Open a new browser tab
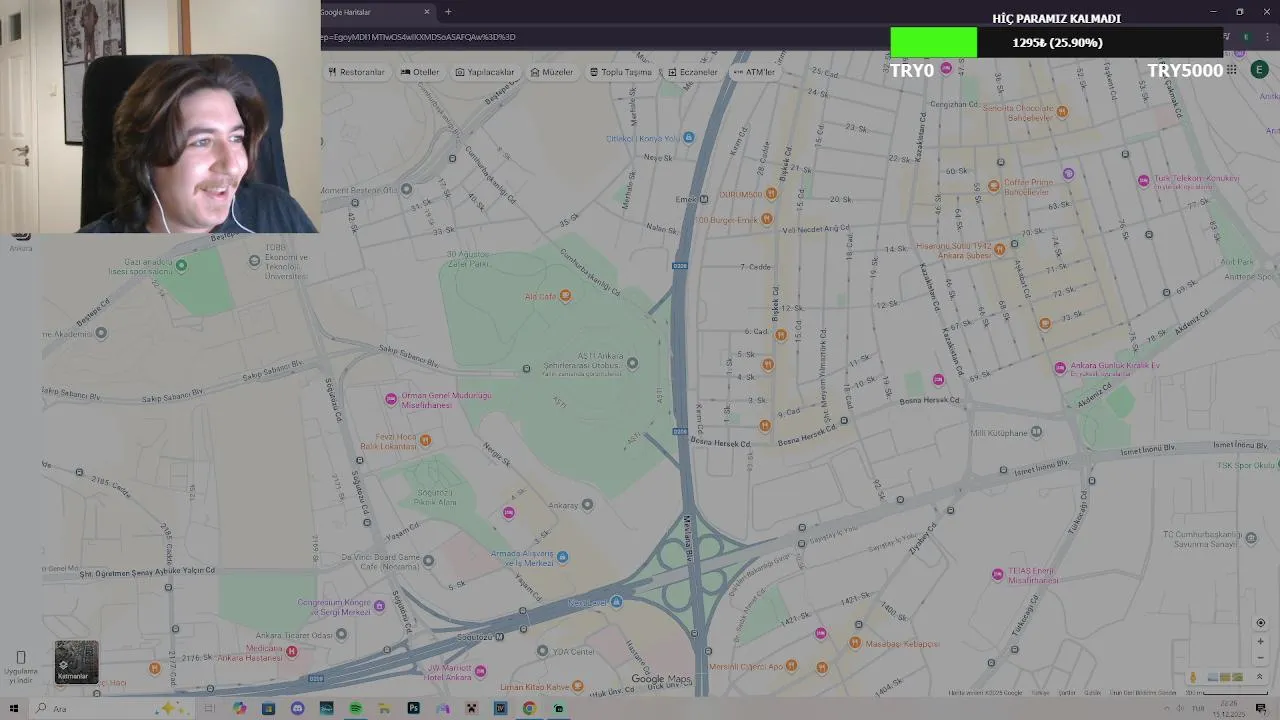The height and width of the screenshot is (720, 1280). (448, 12)
